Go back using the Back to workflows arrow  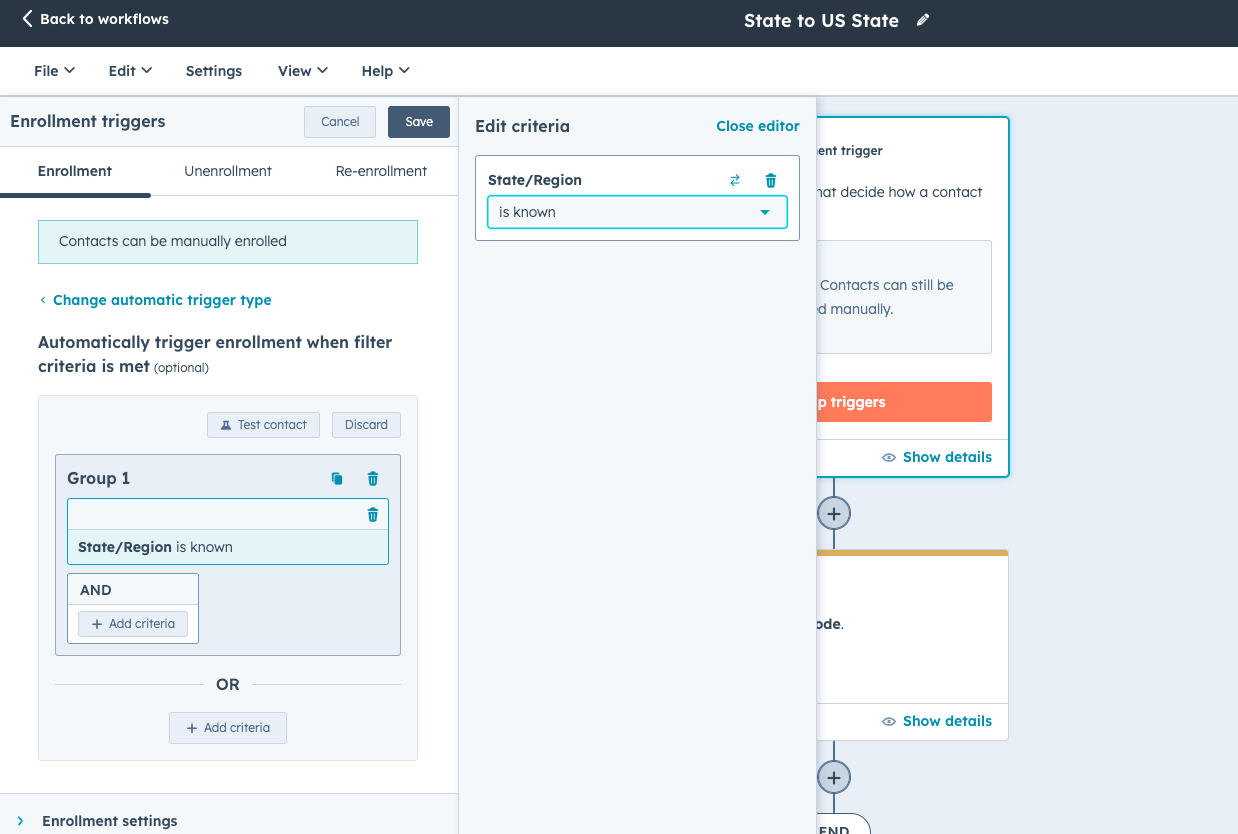[x=27, y=19]
